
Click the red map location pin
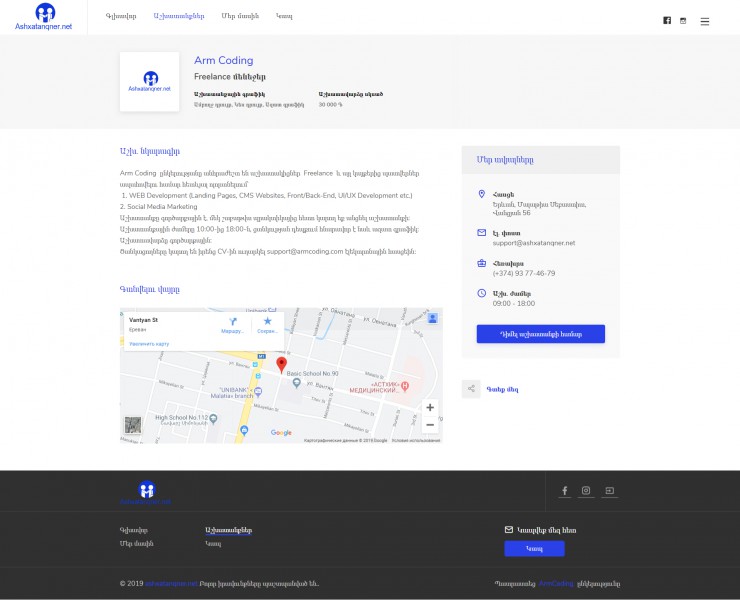tap(281, 365)
